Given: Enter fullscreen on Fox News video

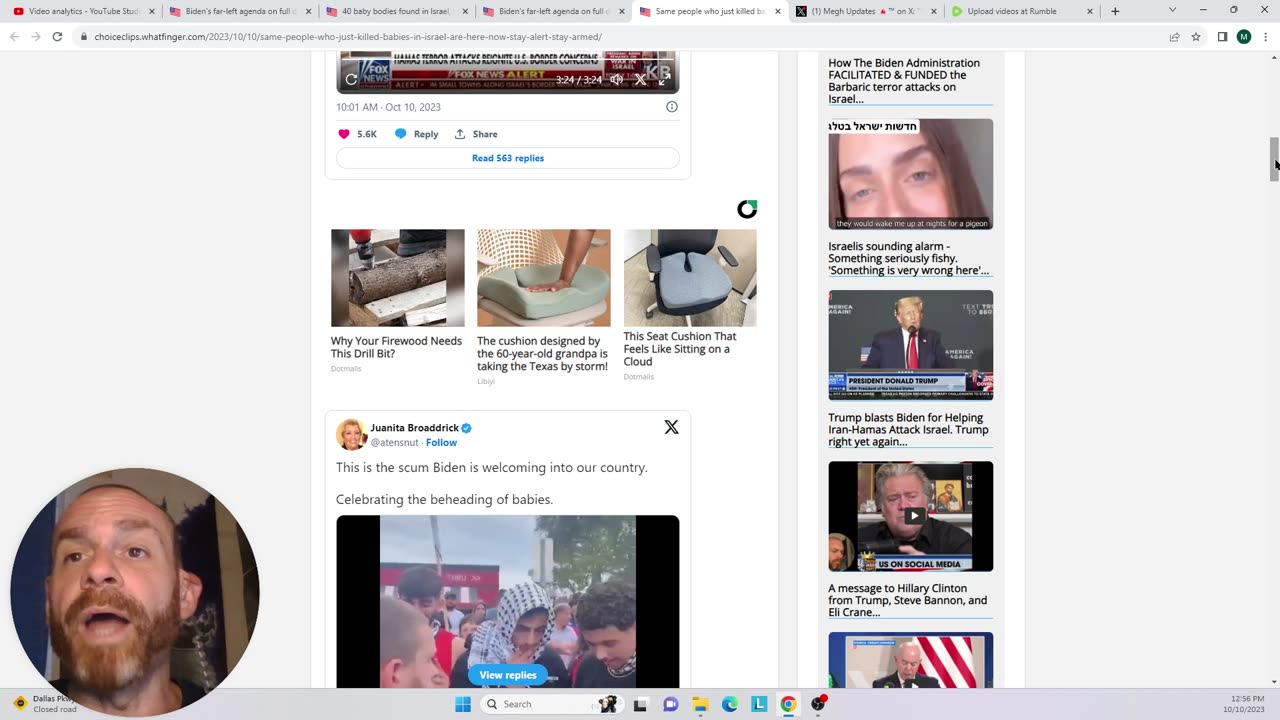Looking at the screenshot, I should point(664,79).
